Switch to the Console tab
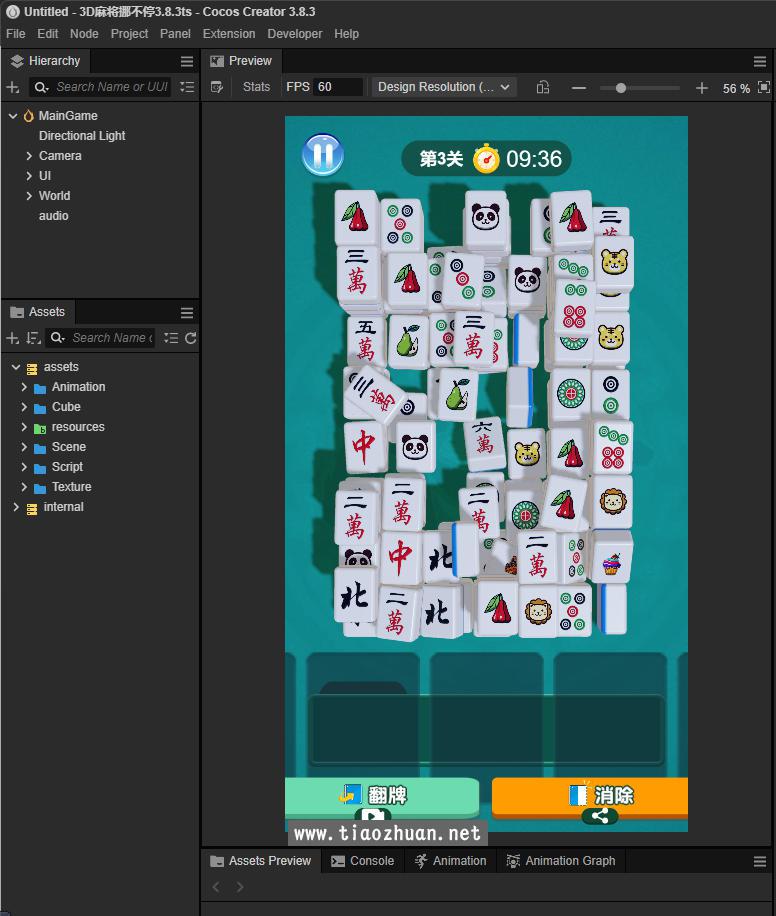The image size is (776, 916). [x=362, y=861]
